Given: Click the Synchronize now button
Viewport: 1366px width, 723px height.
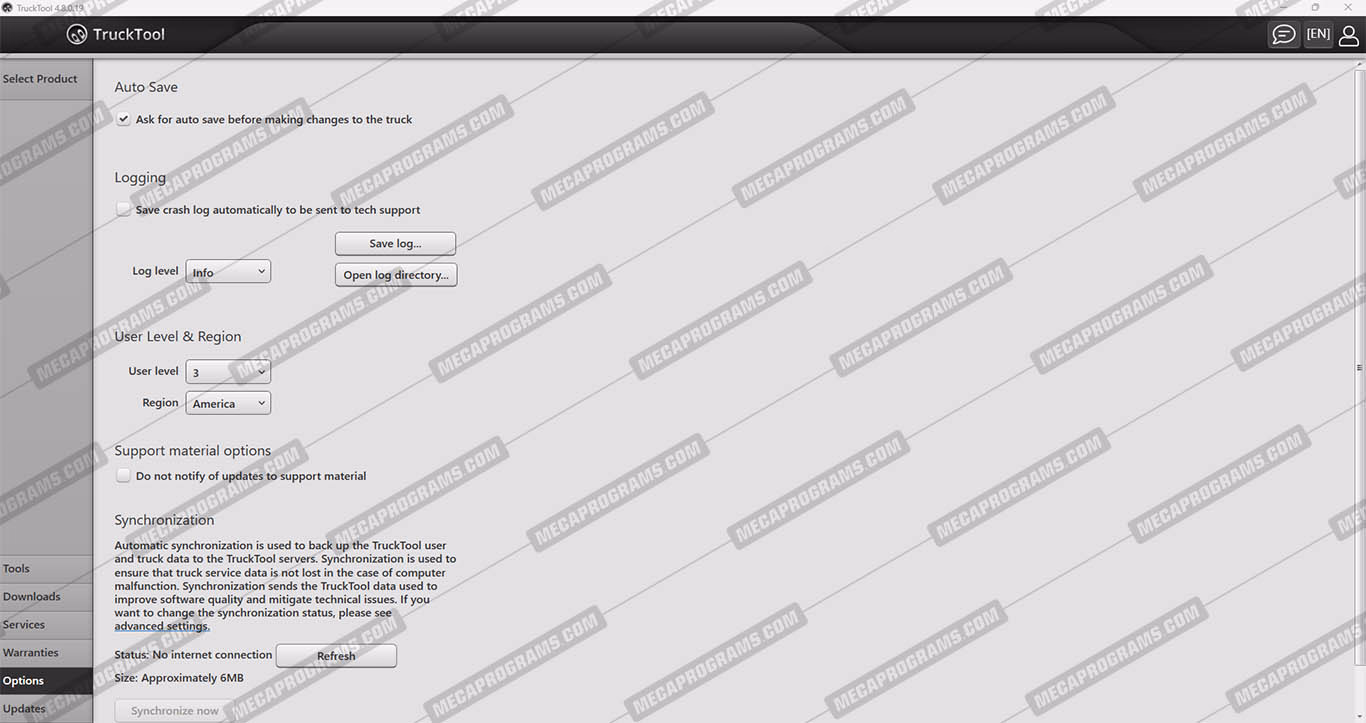Looking at the screenshot, I should (175, 711).
